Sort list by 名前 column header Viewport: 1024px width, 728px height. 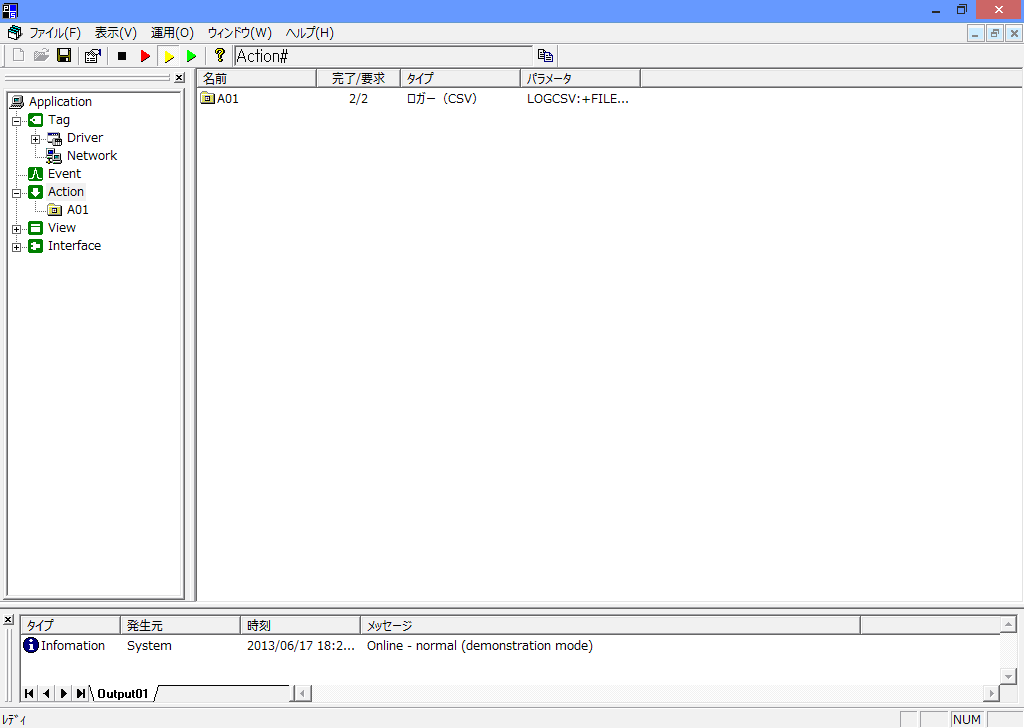tap(256, 78)
